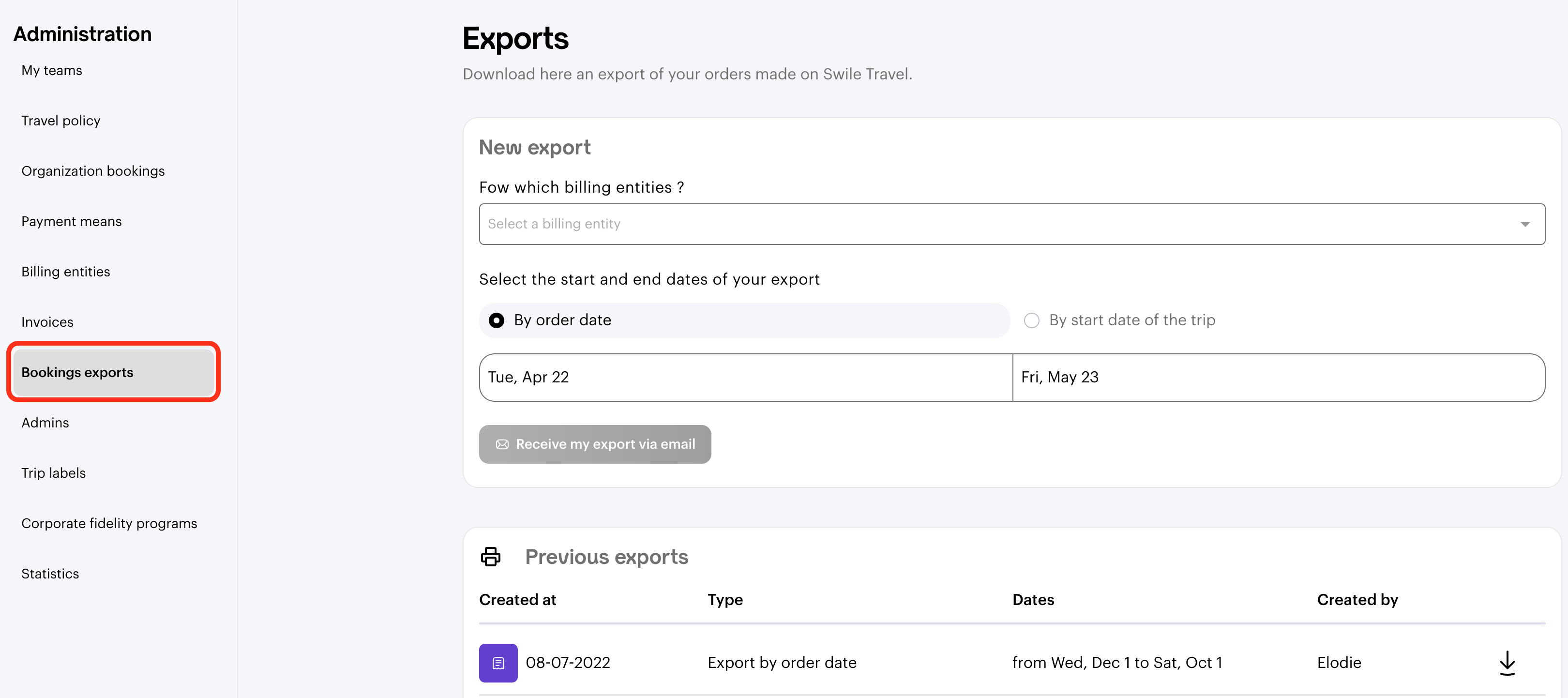
Task: Select By start date of the trip
Action: 1120,320
